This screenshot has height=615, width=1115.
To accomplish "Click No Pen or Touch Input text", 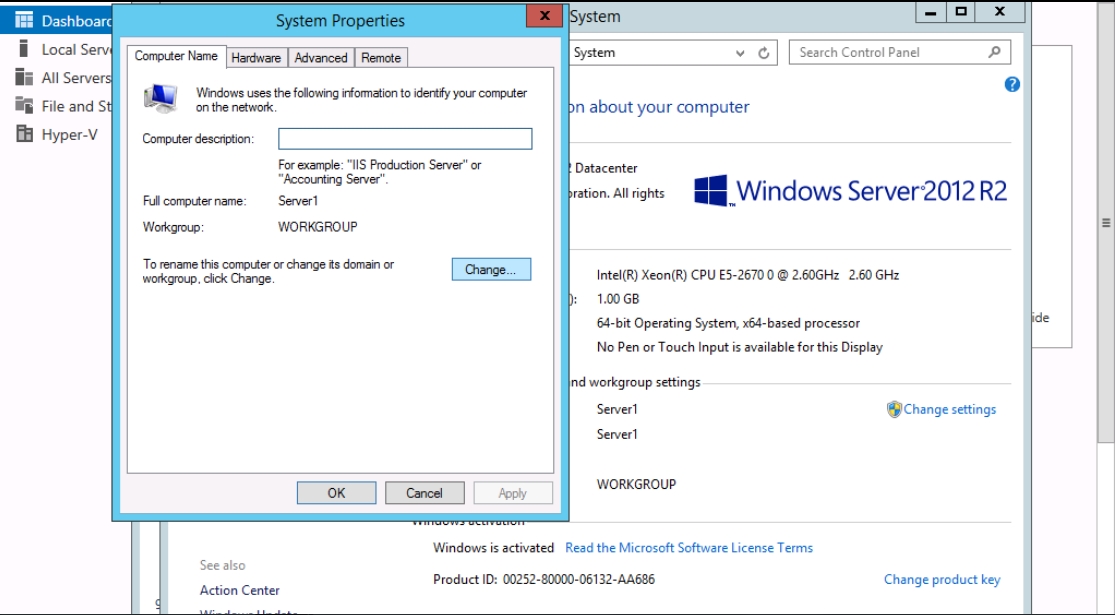I will point(740,348).
